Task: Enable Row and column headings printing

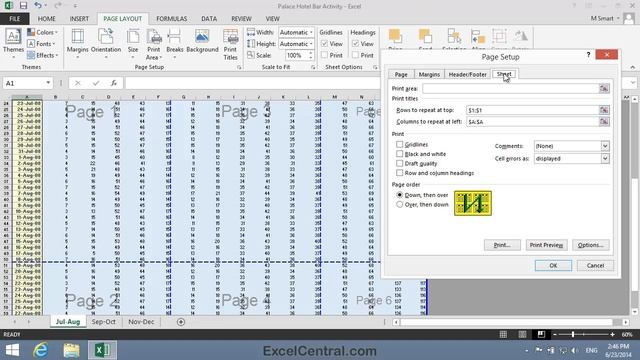Action: pyautogui.click(x=400, y=173)
